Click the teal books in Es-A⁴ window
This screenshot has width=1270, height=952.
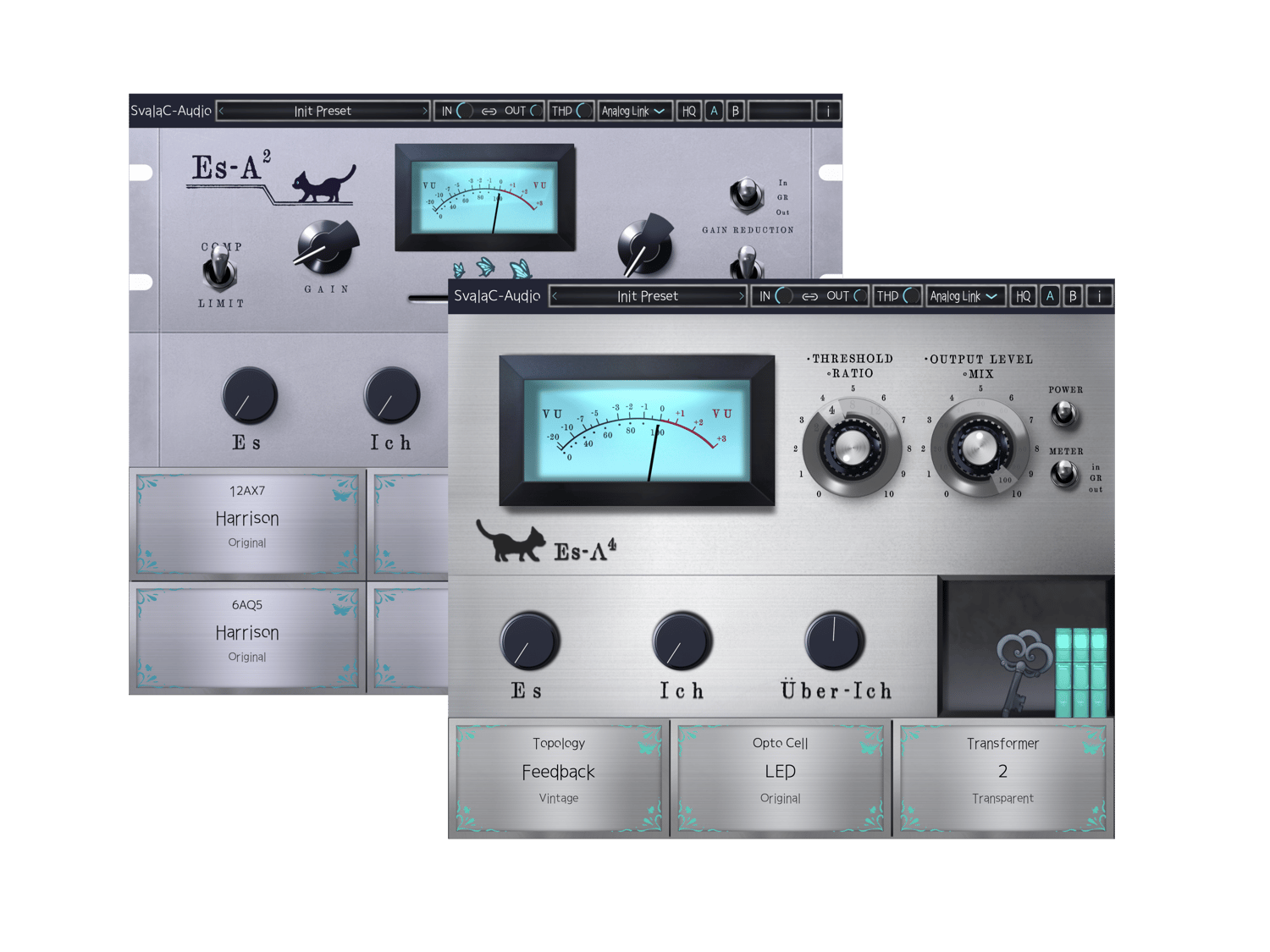pos(1081,672)
